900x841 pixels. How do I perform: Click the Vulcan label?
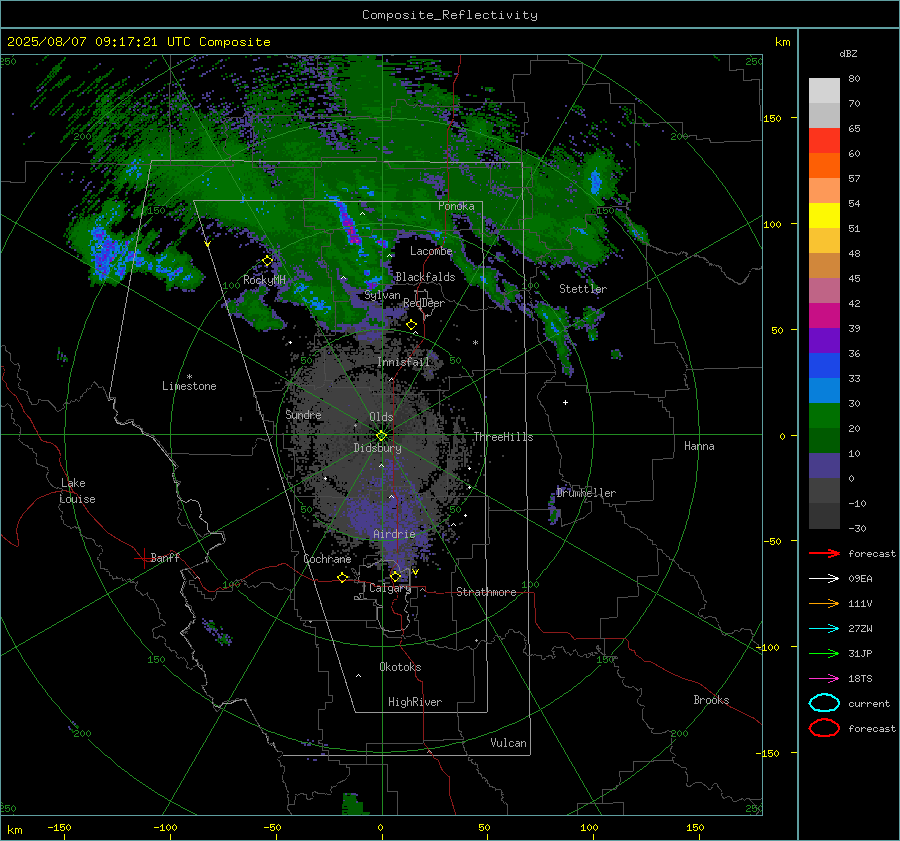(508, 743)
